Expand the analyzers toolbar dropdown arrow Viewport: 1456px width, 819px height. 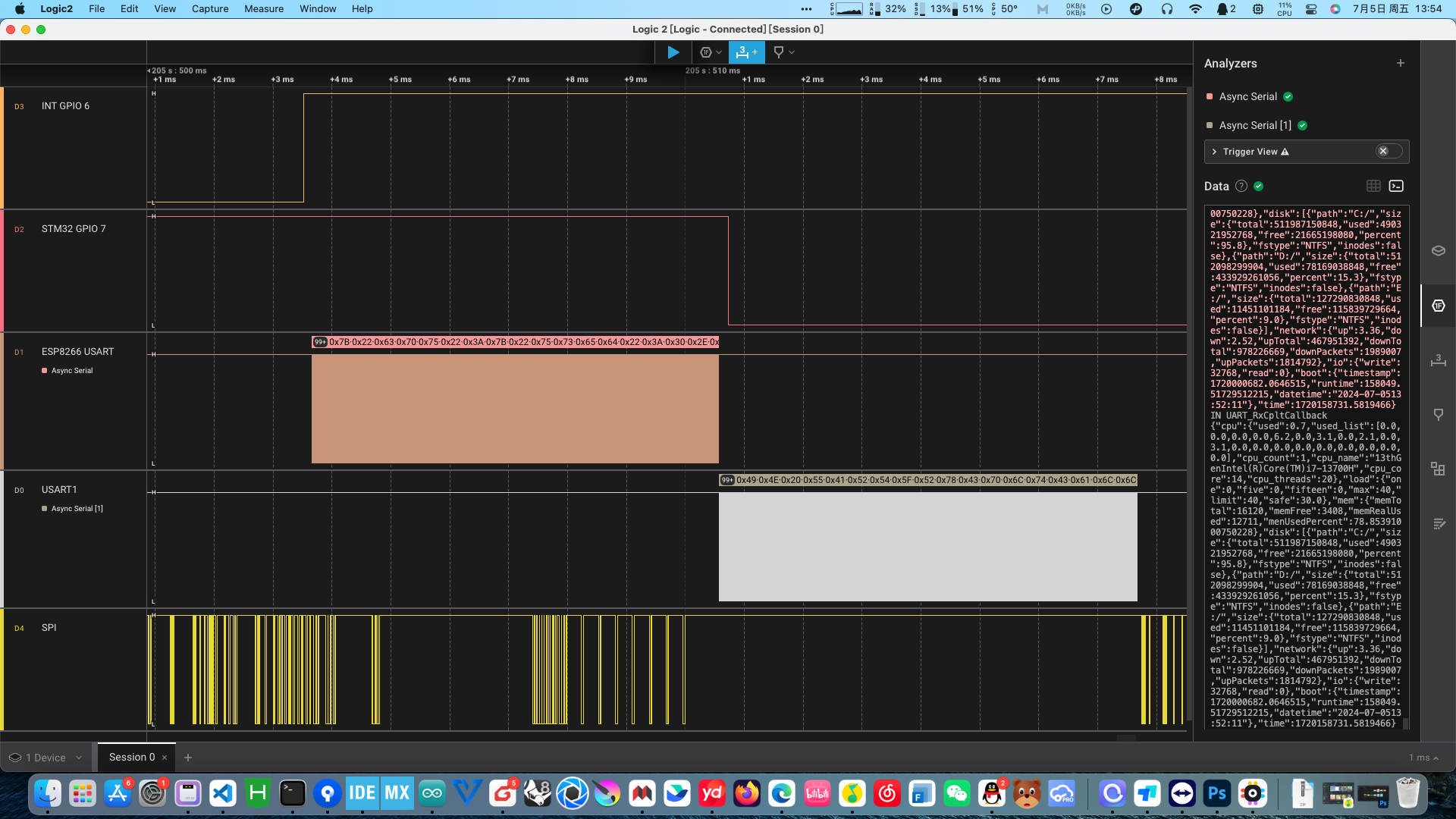[719, 52]
